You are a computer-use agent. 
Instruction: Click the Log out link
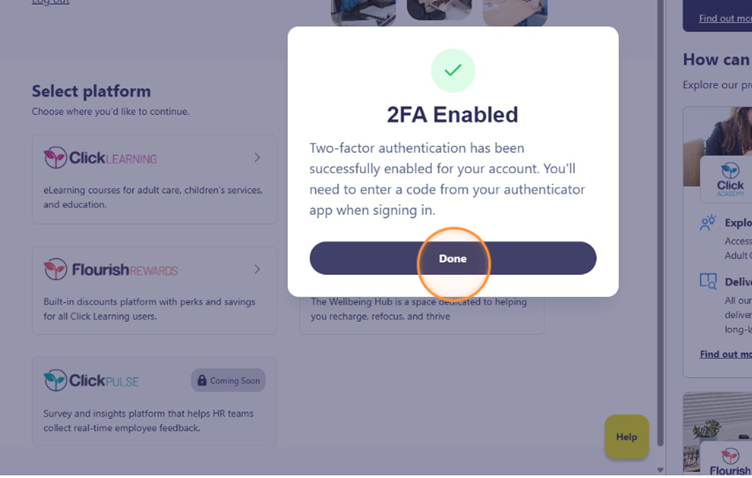[51, 3]
